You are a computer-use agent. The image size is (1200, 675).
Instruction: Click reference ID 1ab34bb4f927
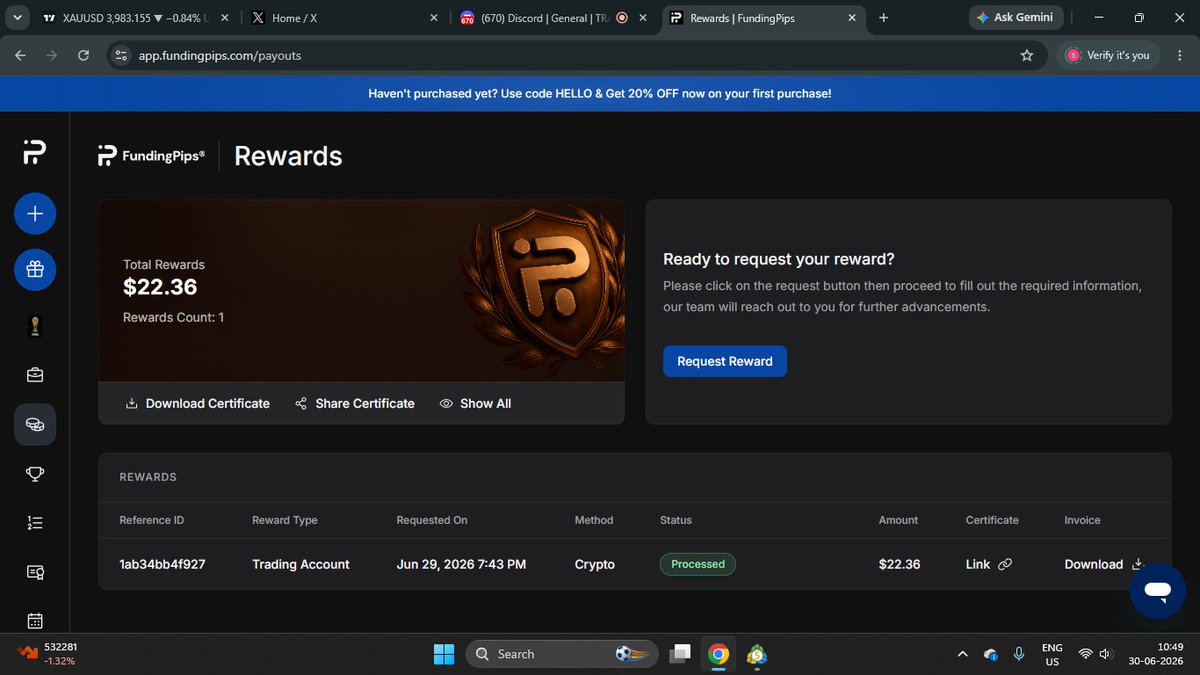(162, 564)
